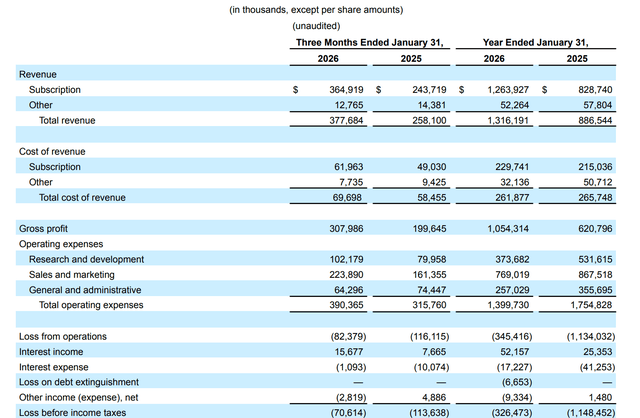Click Gross profit value 199,645
640x418 pixels.
429,229
